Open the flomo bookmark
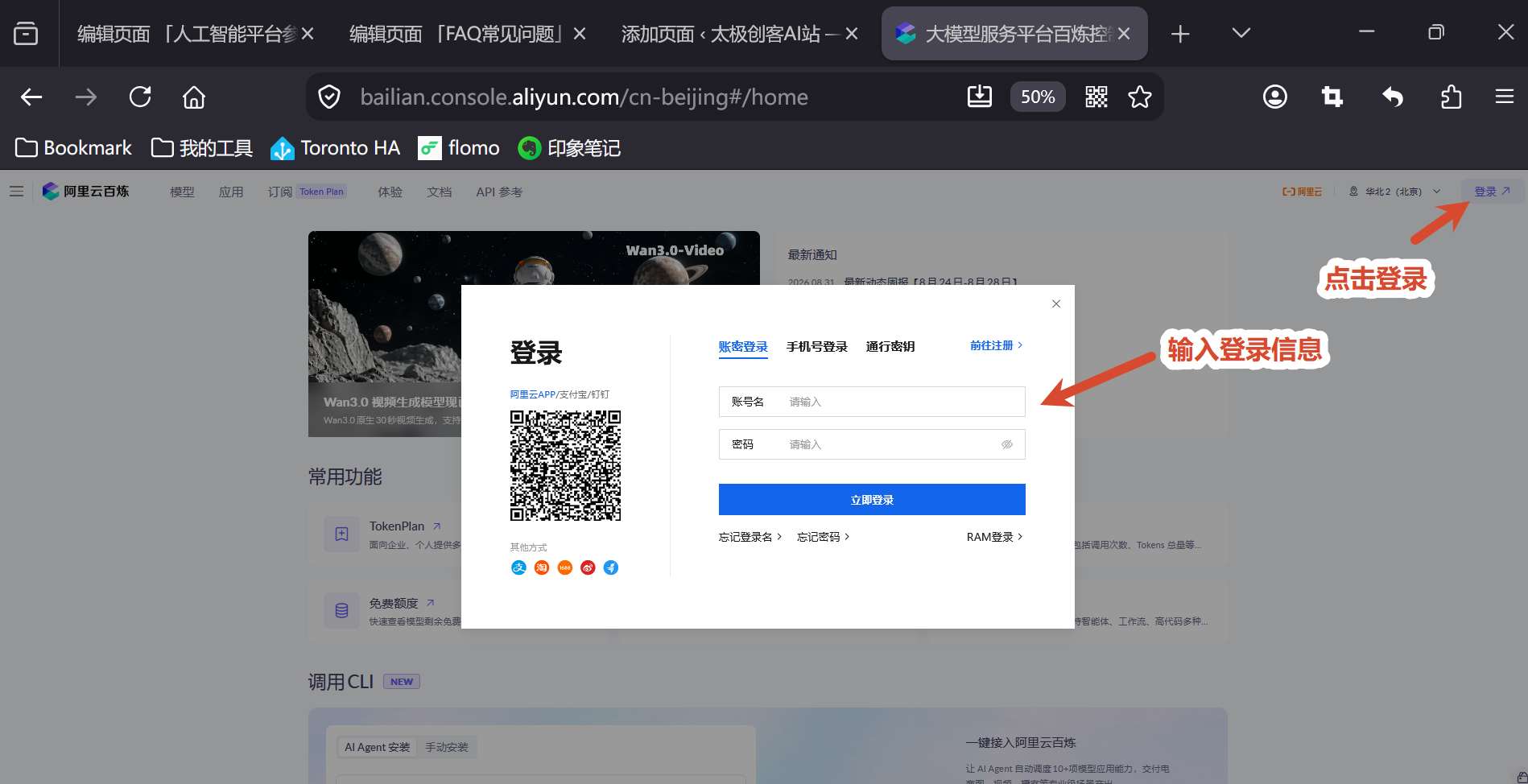1528x784 pixels. (x=459, y=148)
